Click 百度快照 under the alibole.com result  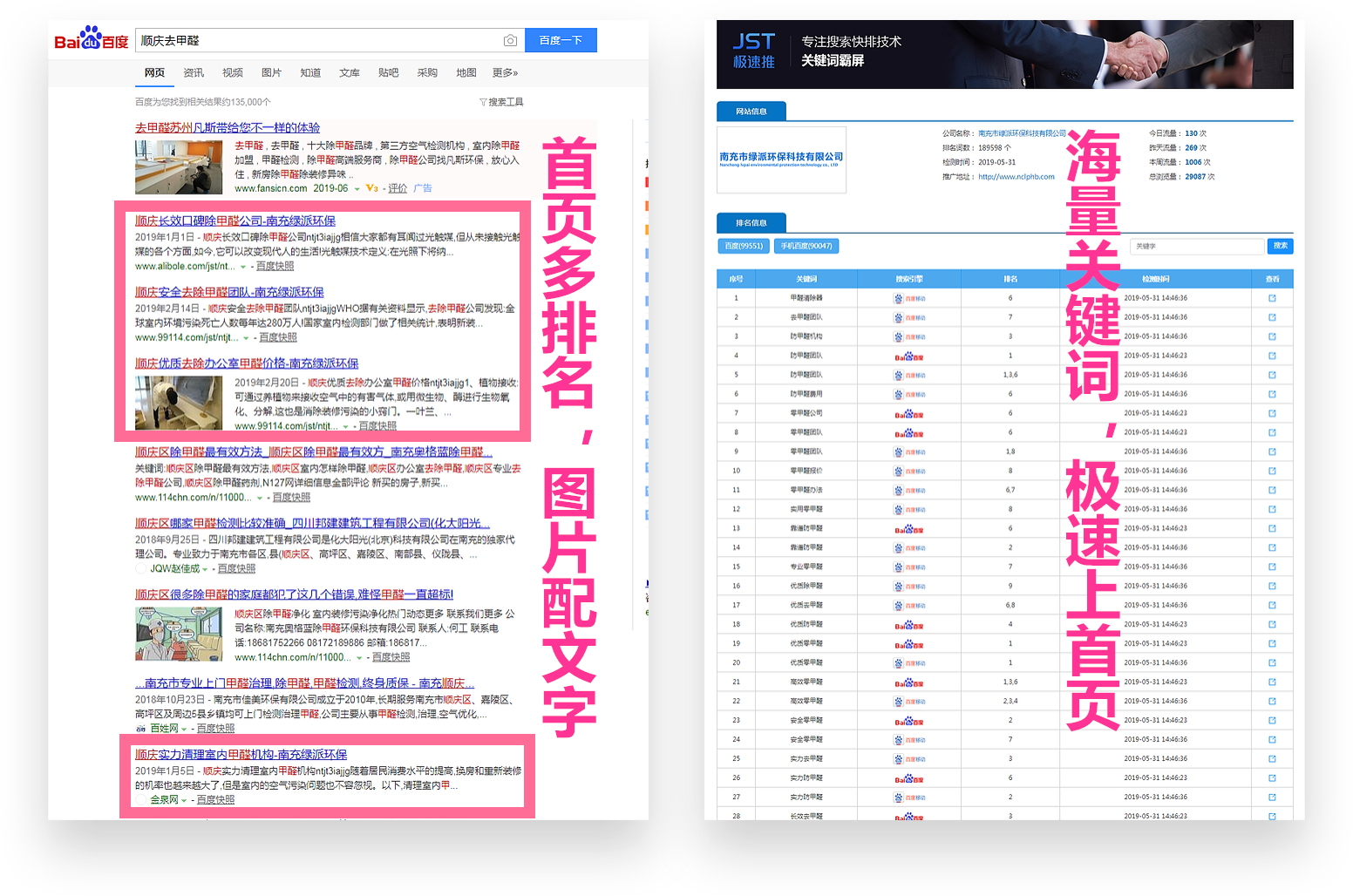coord(275,267)
